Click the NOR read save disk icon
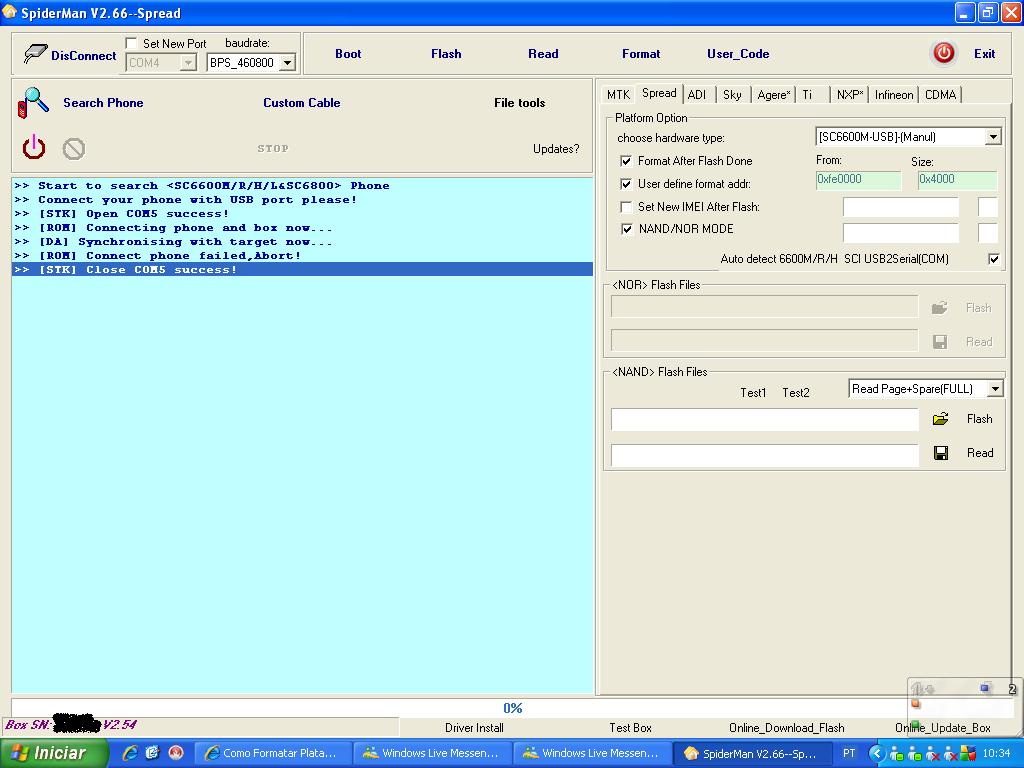The width and height of the screenshot is (1024, 768). (940, 342)
